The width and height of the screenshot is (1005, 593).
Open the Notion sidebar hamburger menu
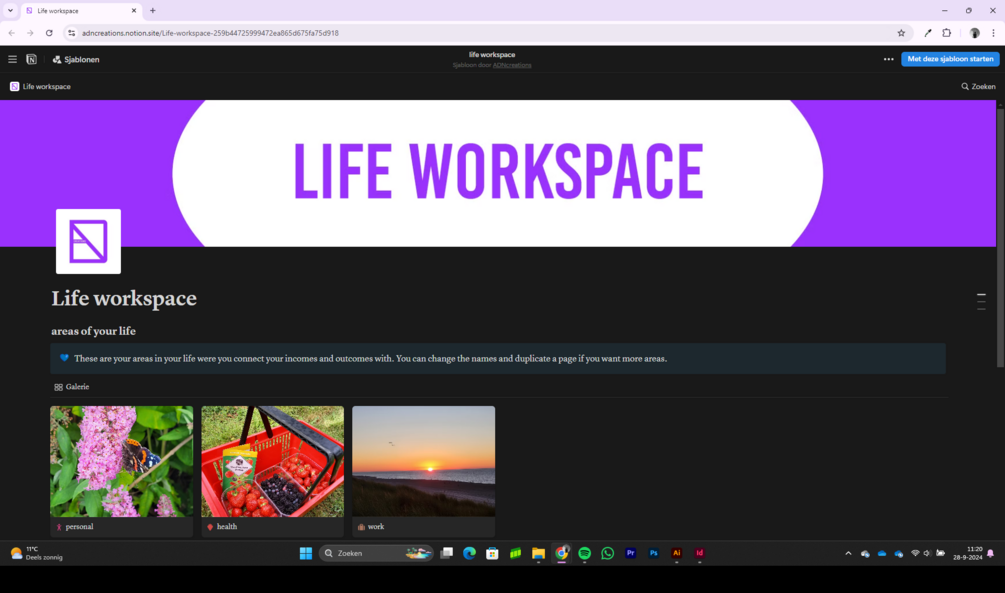tap(12, 59)
